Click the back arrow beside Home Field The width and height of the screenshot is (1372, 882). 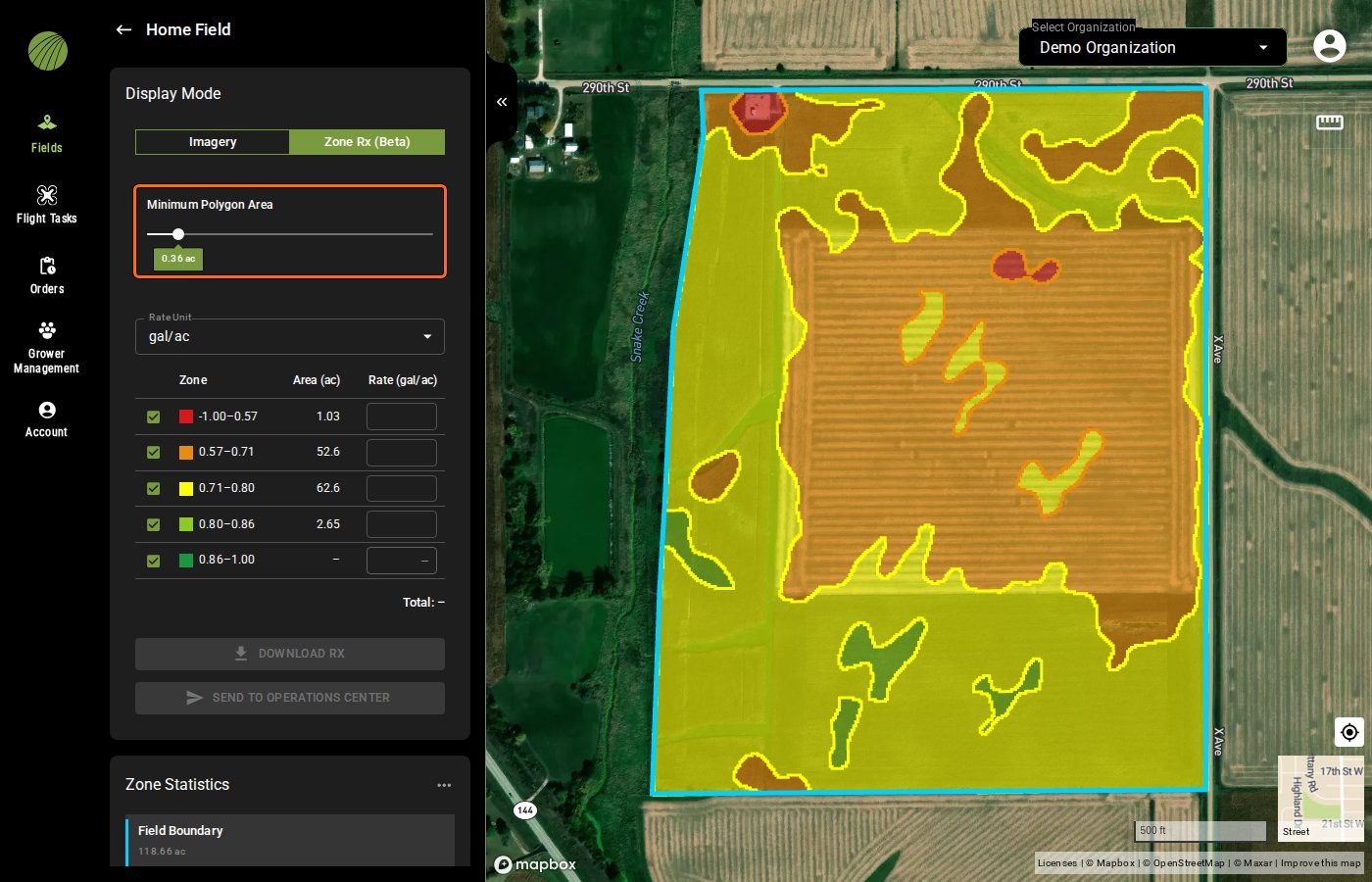coord(123,29)
